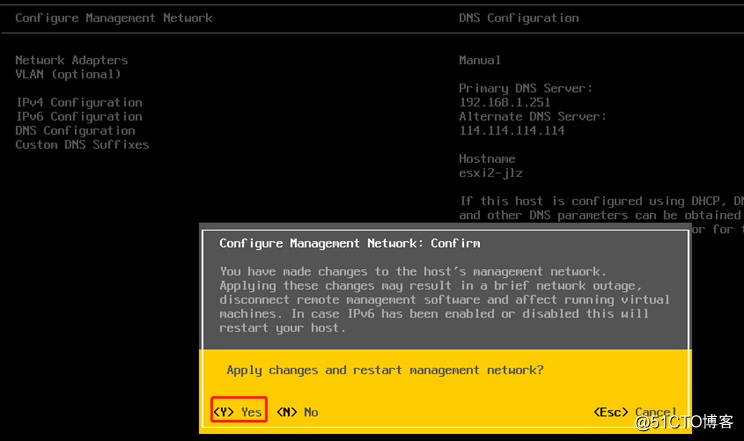Open IPv4 Configuration entry
The image size is (744, 441).
coord(79,103)
